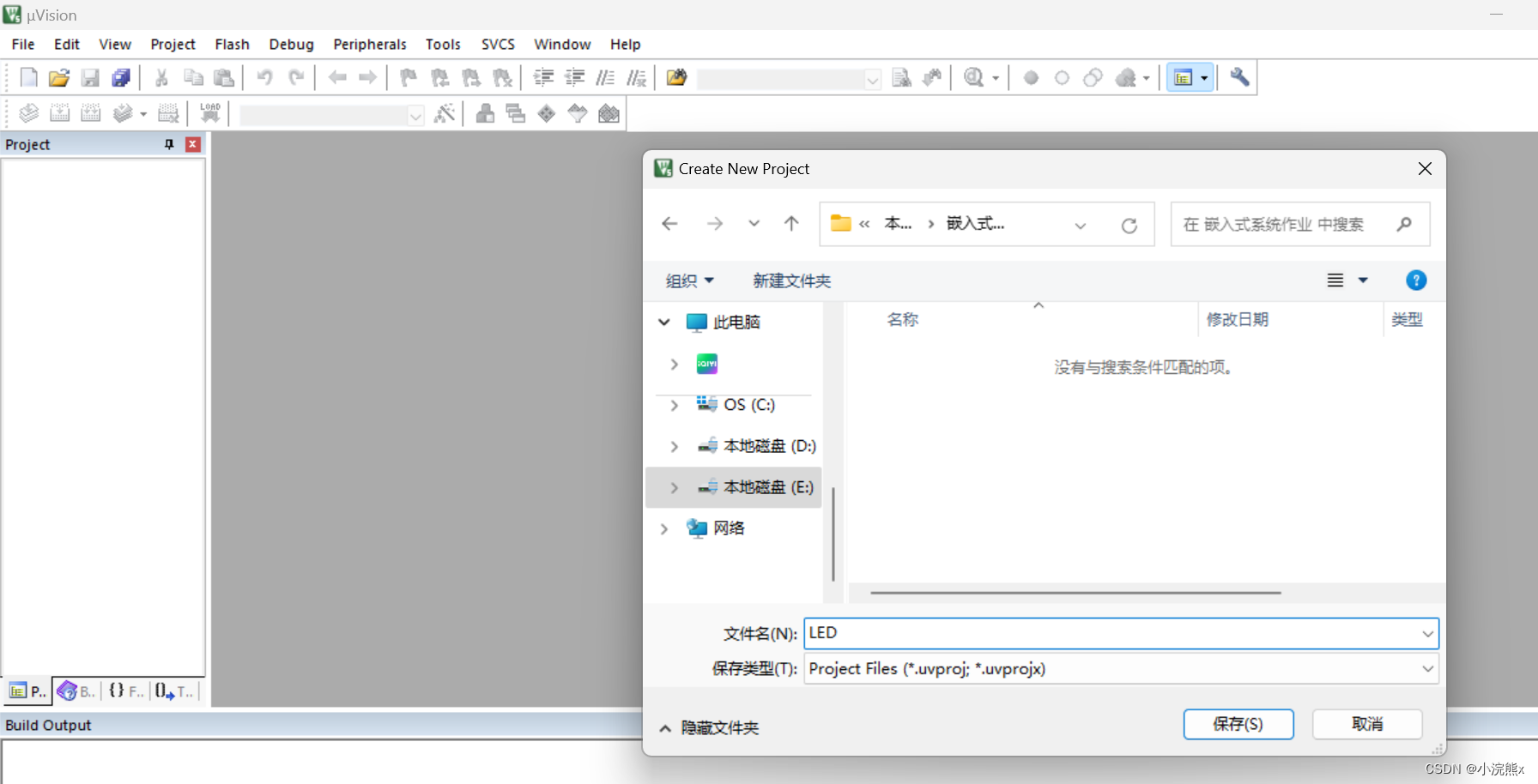Go up one folder level arrow
Screen dimensions: 1538x784
(x=791, y=223)
